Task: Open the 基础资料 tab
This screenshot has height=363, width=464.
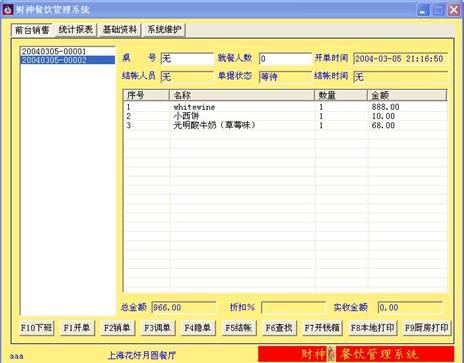Action: [120, 30]
